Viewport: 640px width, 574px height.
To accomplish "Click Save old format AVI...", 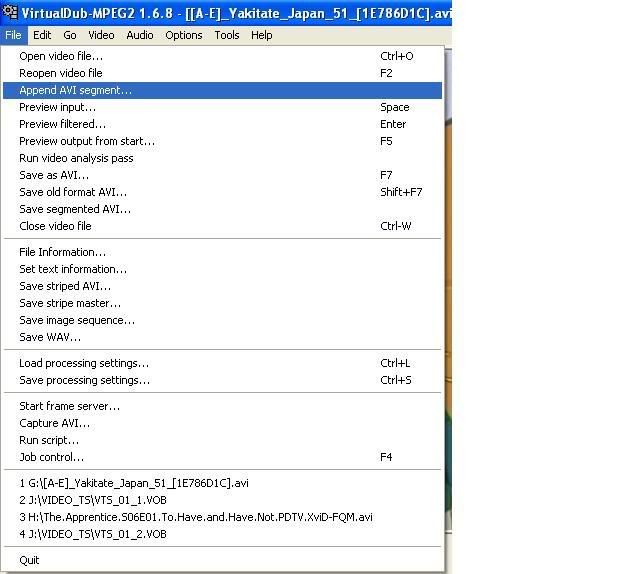I will tap(222, 192).
